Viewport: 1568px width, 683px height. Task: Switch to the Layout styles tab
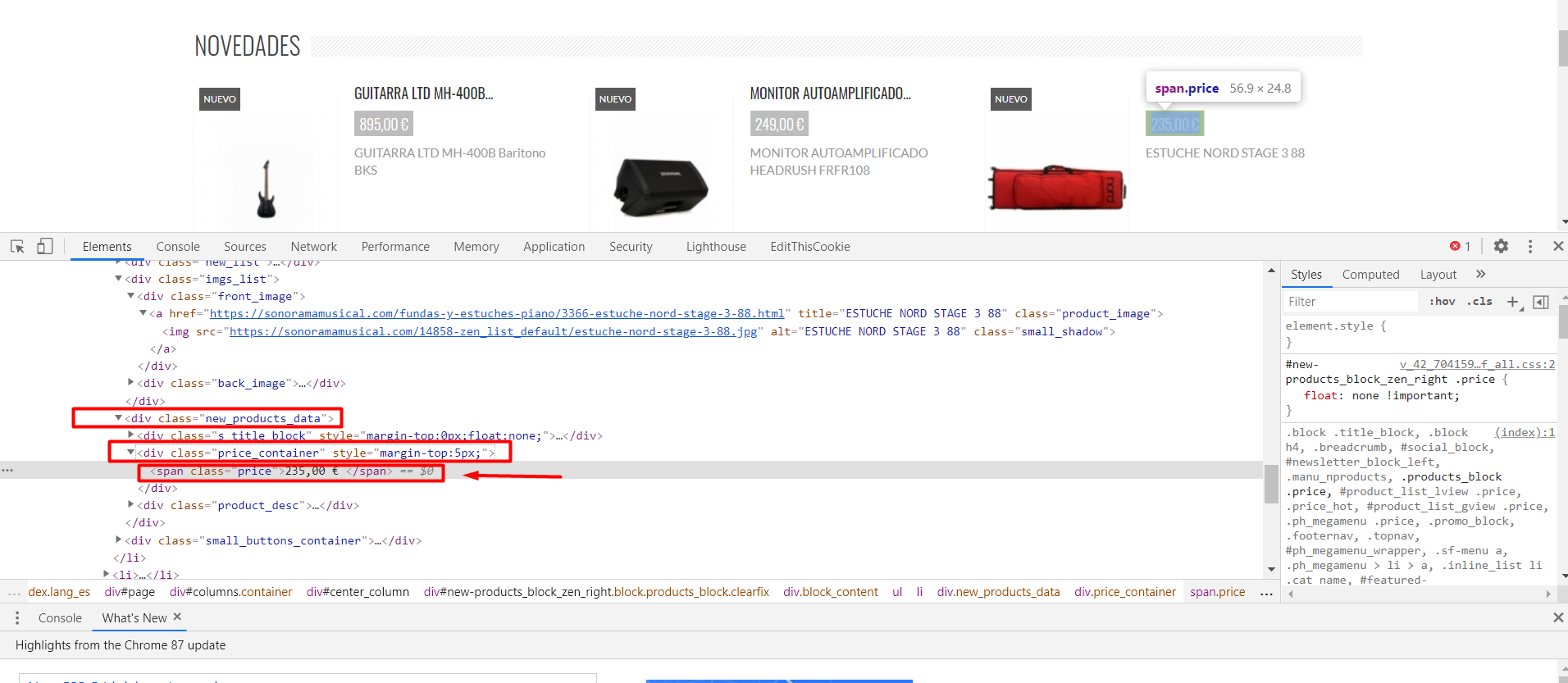1438,274
